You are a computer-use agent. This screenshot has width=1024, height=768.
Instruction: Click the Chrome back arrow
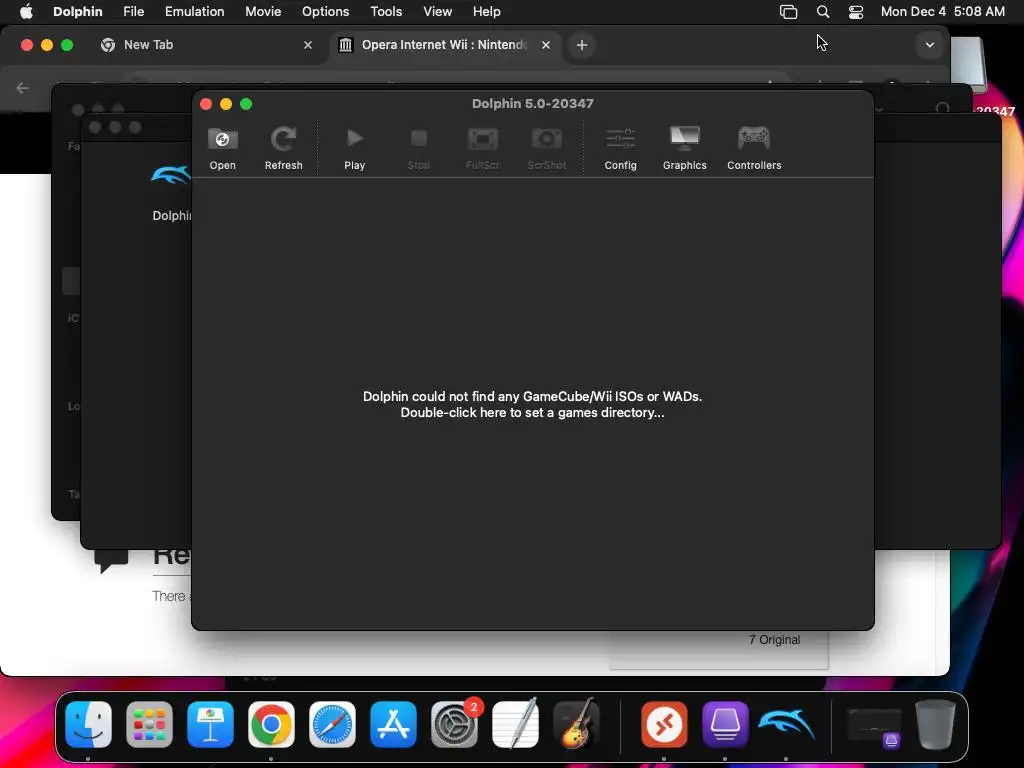22,88
